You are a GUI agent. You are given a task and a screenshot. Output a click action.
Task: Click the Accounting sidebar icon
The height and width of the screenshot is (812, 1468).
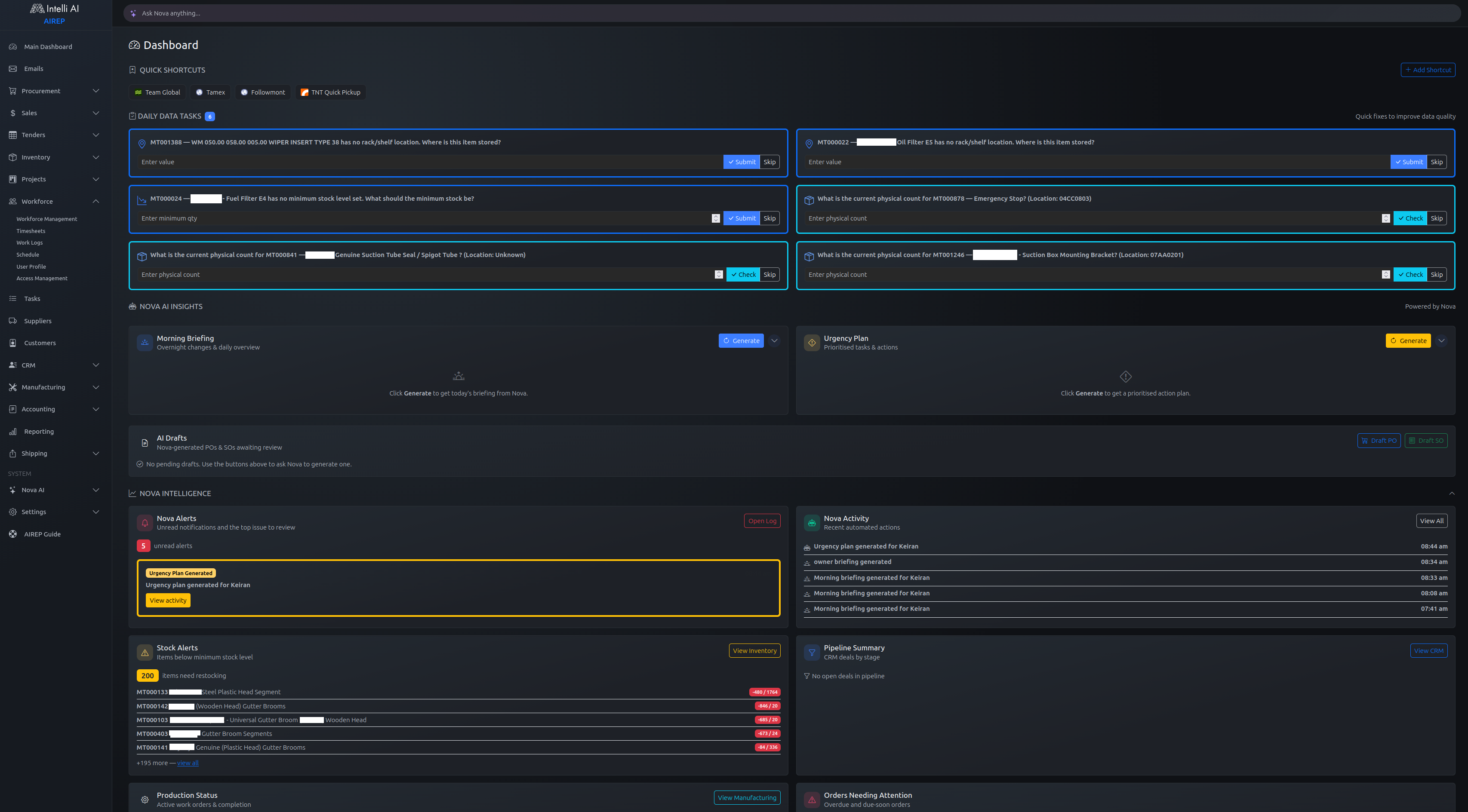coord(12,409)
